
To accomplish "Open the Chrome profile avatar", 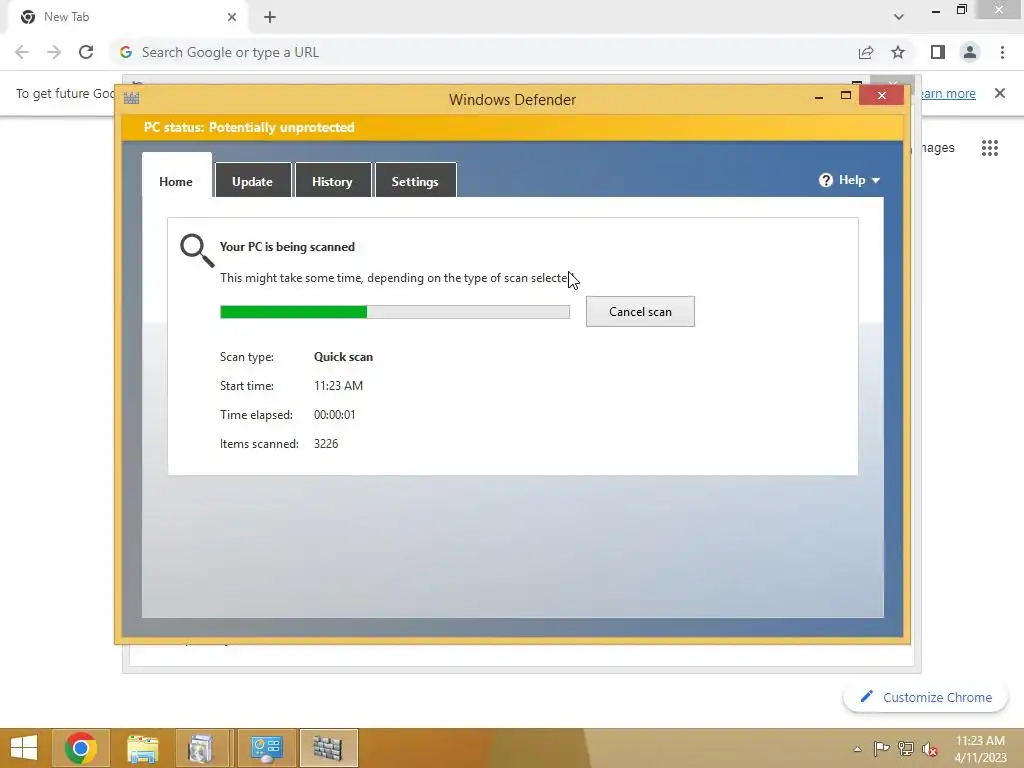I will coord(970,52).
